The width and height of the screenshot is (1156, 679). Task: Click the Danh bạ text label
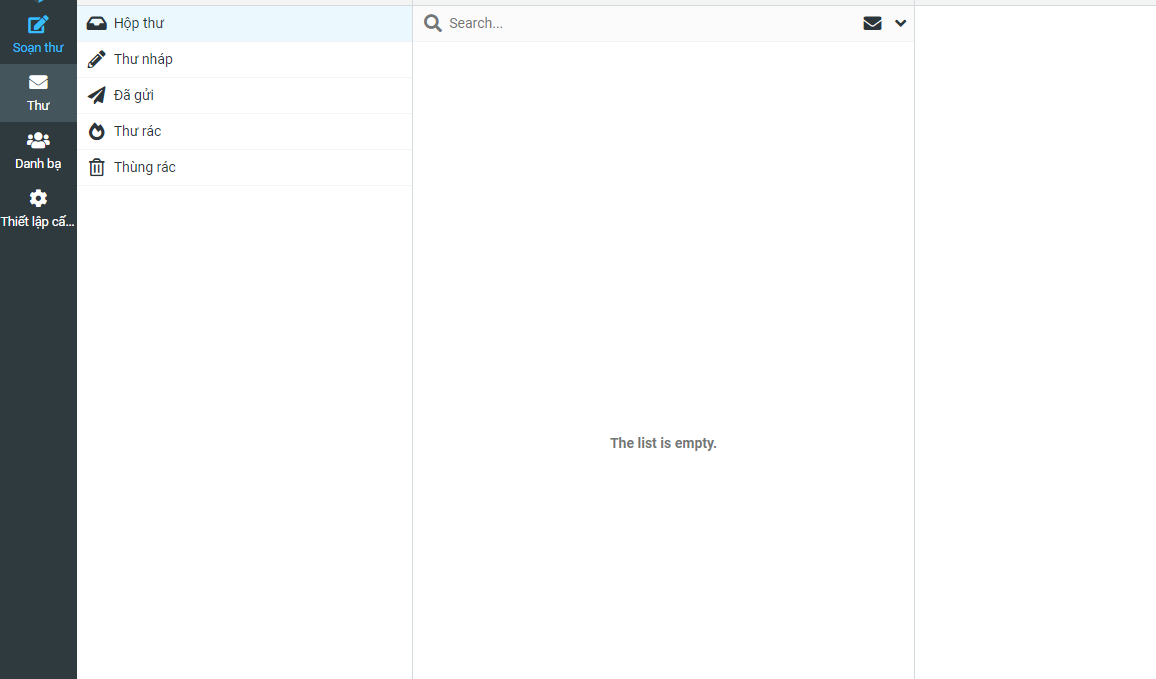click(x=38, y=163)
